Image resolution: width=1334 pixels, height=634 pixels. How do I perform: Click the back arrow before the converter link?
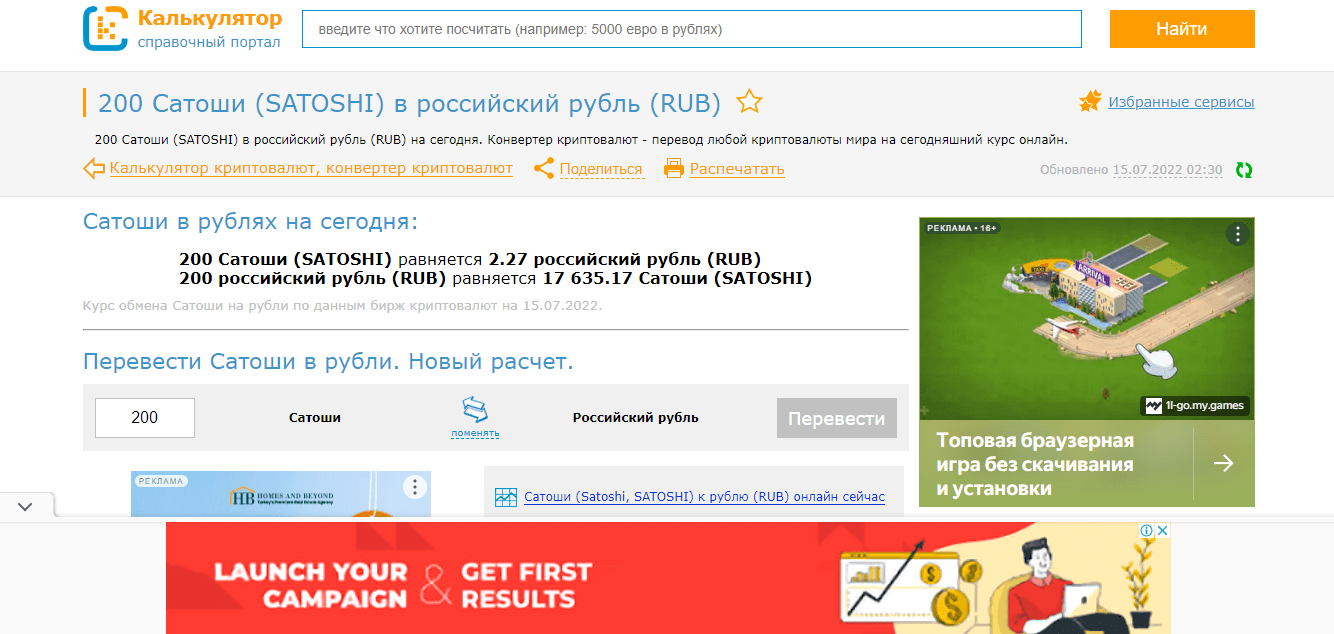pyautogui.click(x=94, y=169)
